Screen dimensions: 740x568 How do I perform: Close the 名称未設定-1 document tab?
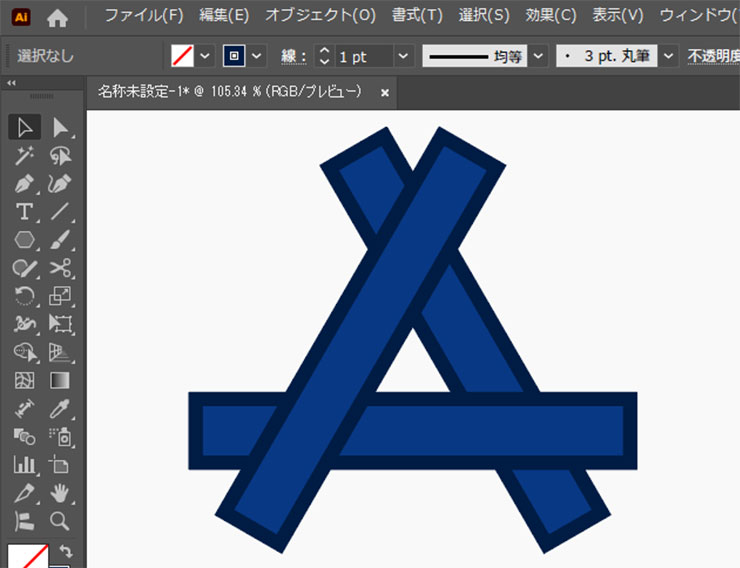click(384, 92)
